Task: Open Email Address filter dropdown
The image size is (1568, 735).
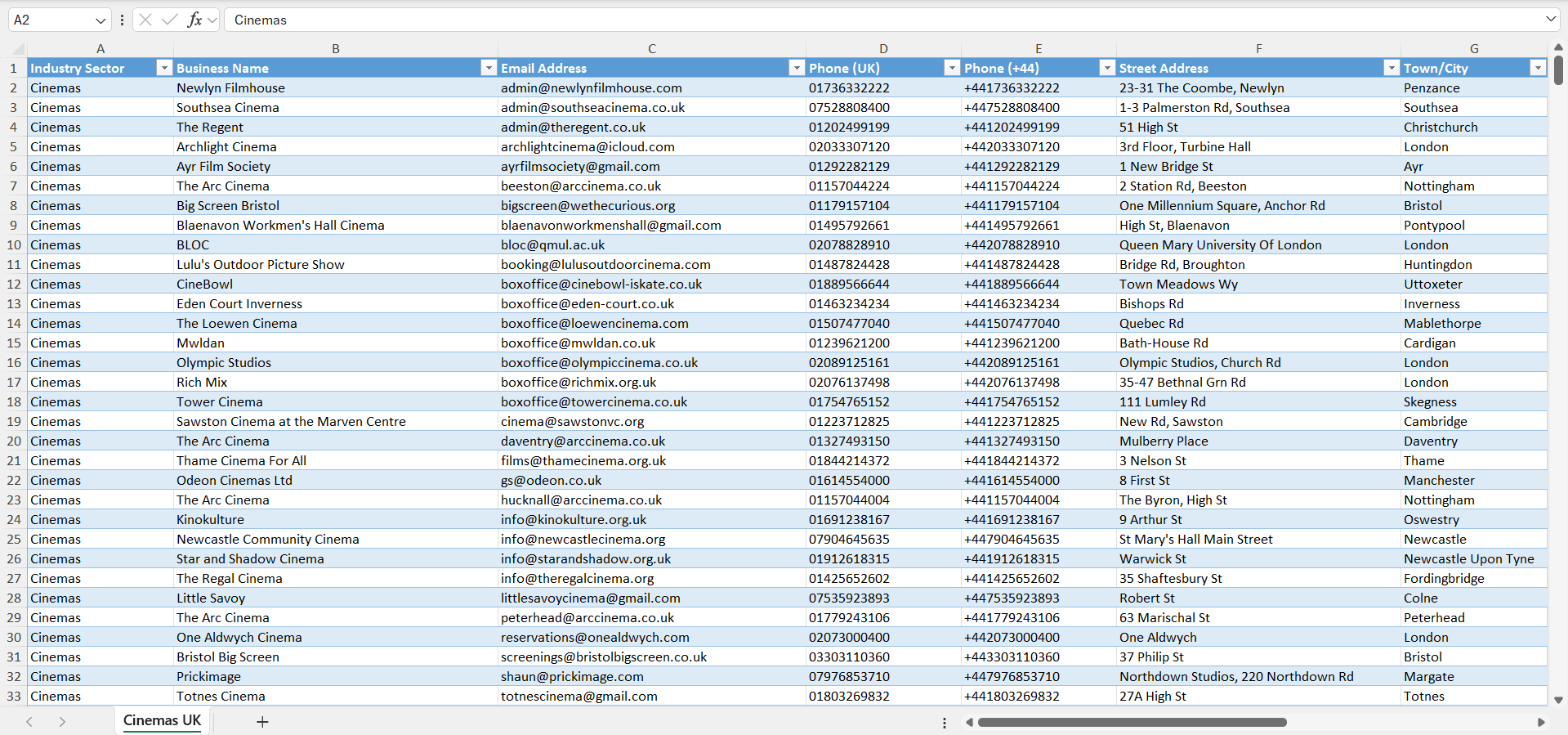Action: pyautogui.click(x=797, y=68)
